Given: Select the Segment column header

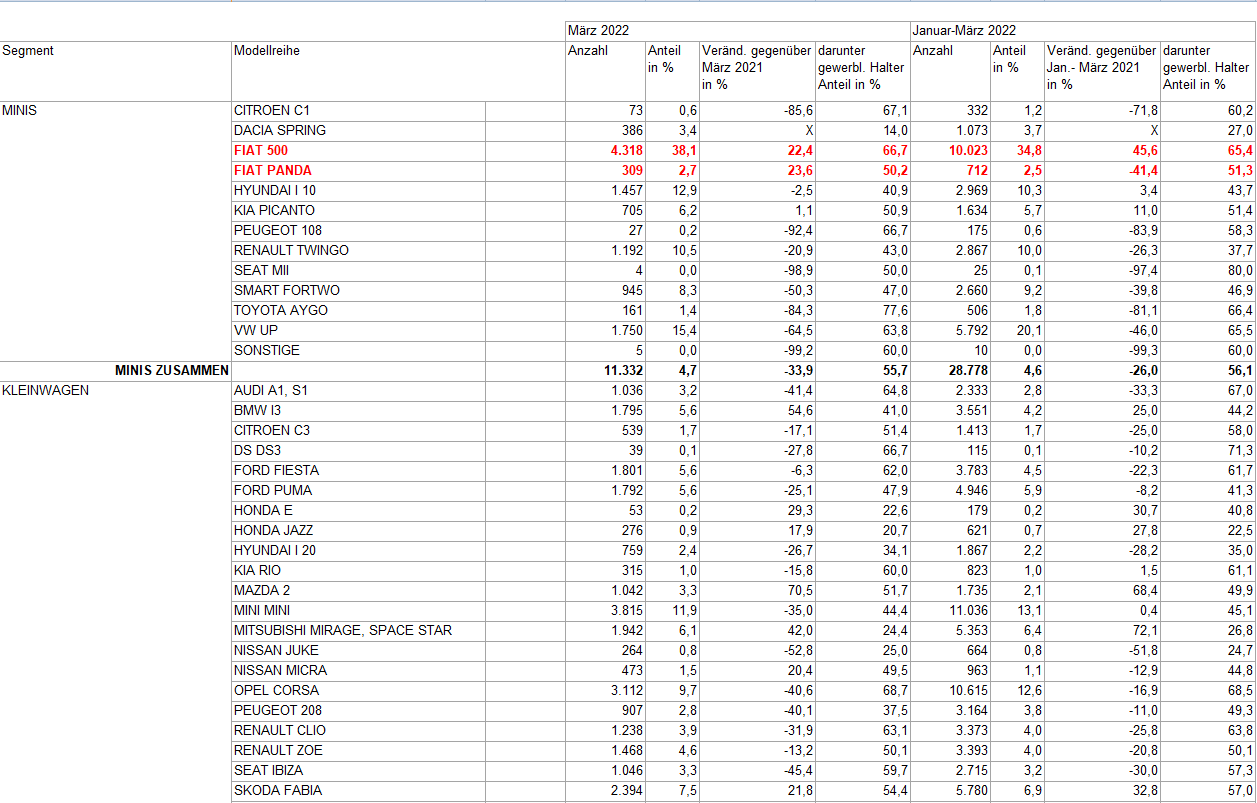Looking at the screenshot, I should coord(28,51).
